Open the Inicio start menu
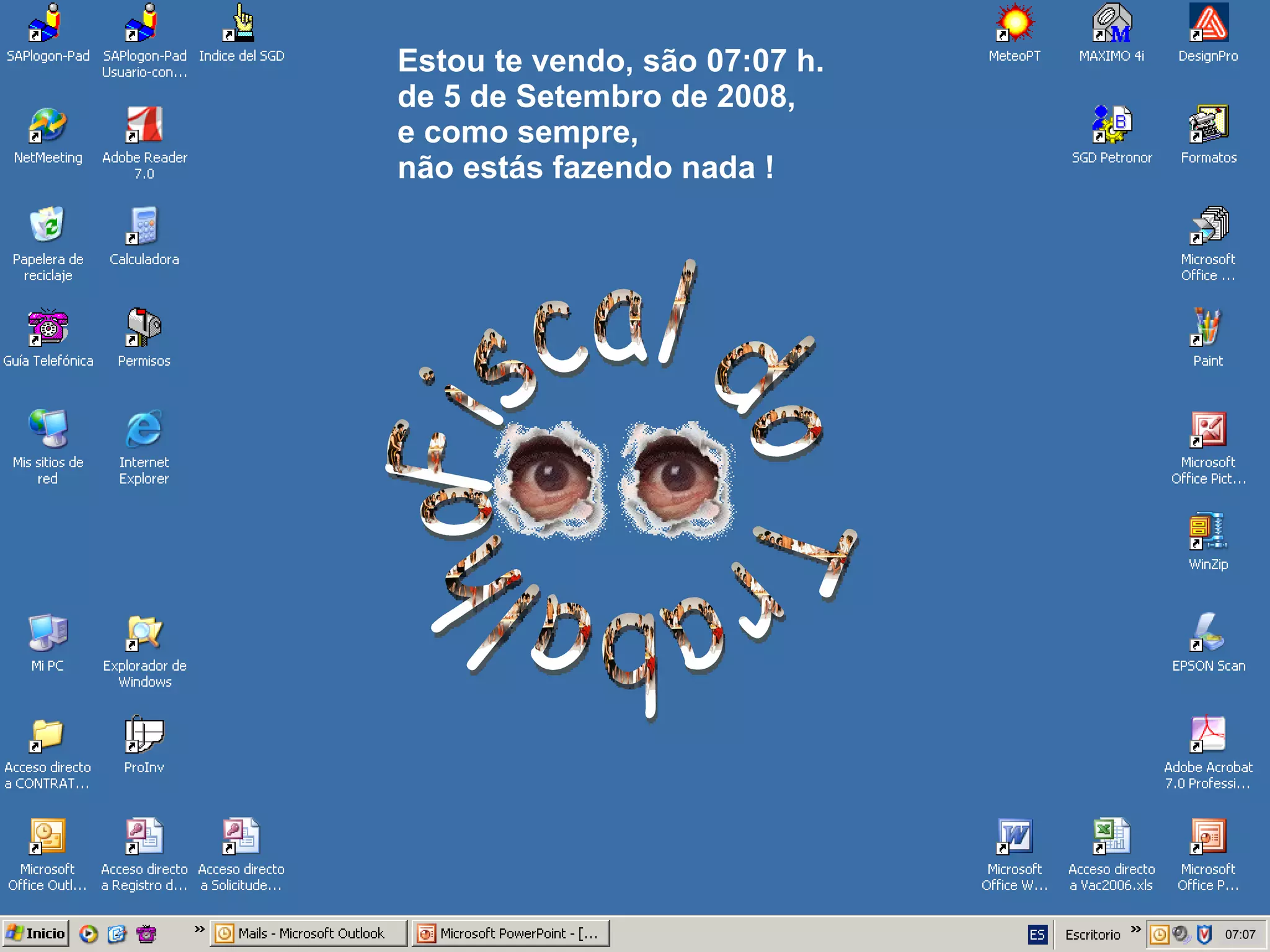 (x=36, y=933)
